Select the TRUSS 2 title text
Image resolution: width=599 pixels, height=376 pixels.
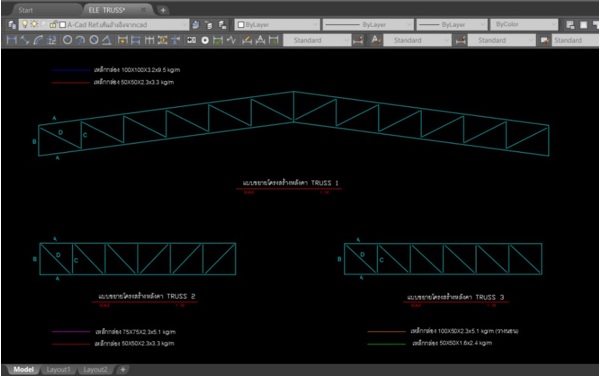point(147,296)
